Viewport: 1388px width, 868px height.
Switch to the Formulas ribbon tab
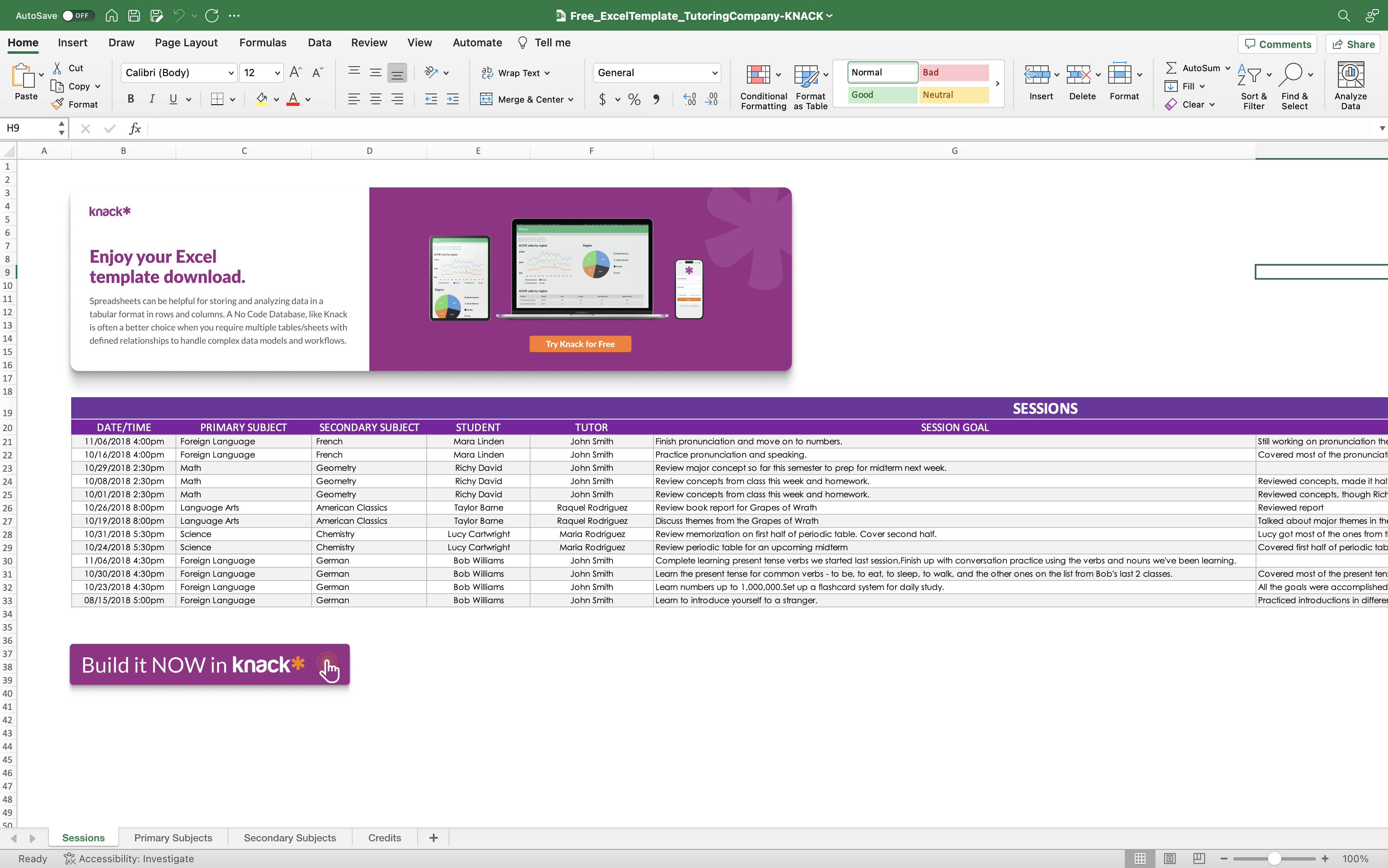pyautogui.click(x=262, y=43)
